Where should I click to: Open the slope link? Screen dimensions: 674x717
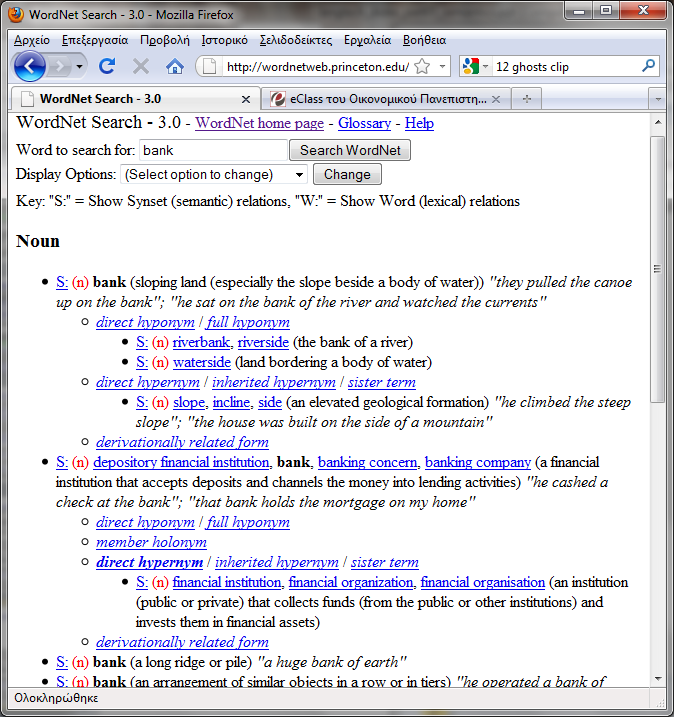189,402
